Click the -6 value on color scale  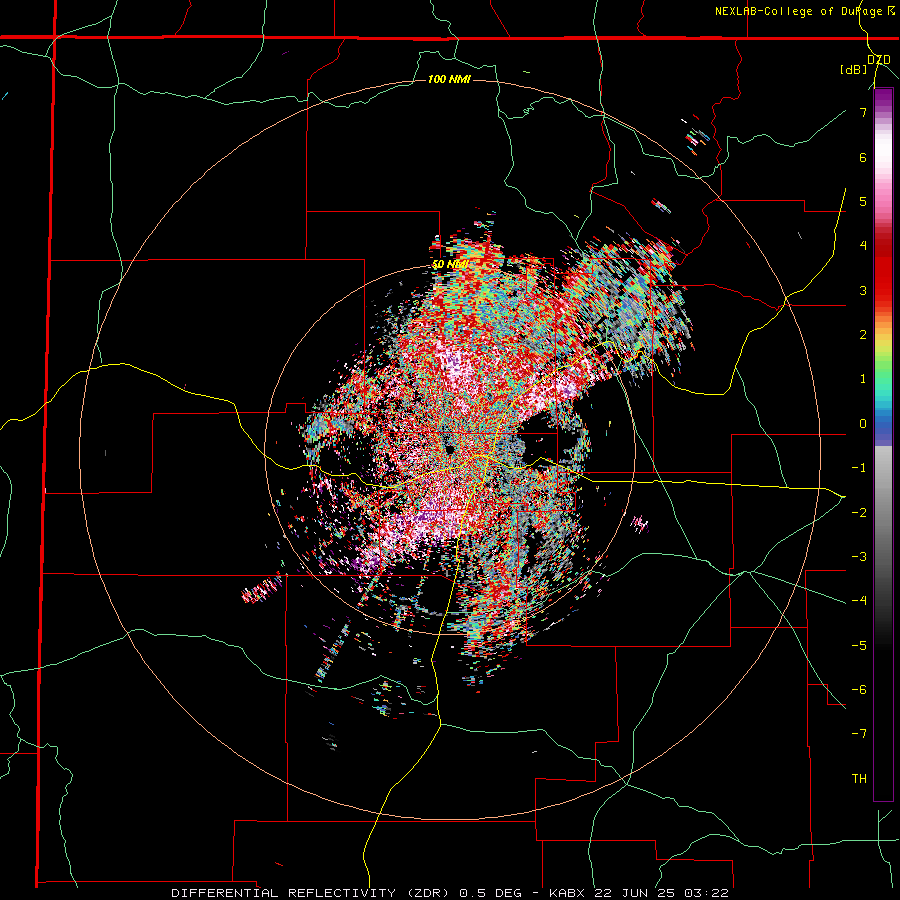point(859,690)
